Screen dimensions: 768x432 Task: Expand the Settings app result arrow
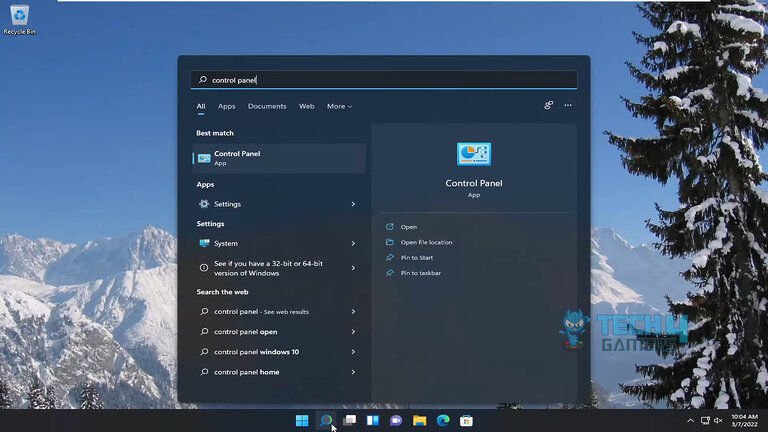(x=353, y=204)
